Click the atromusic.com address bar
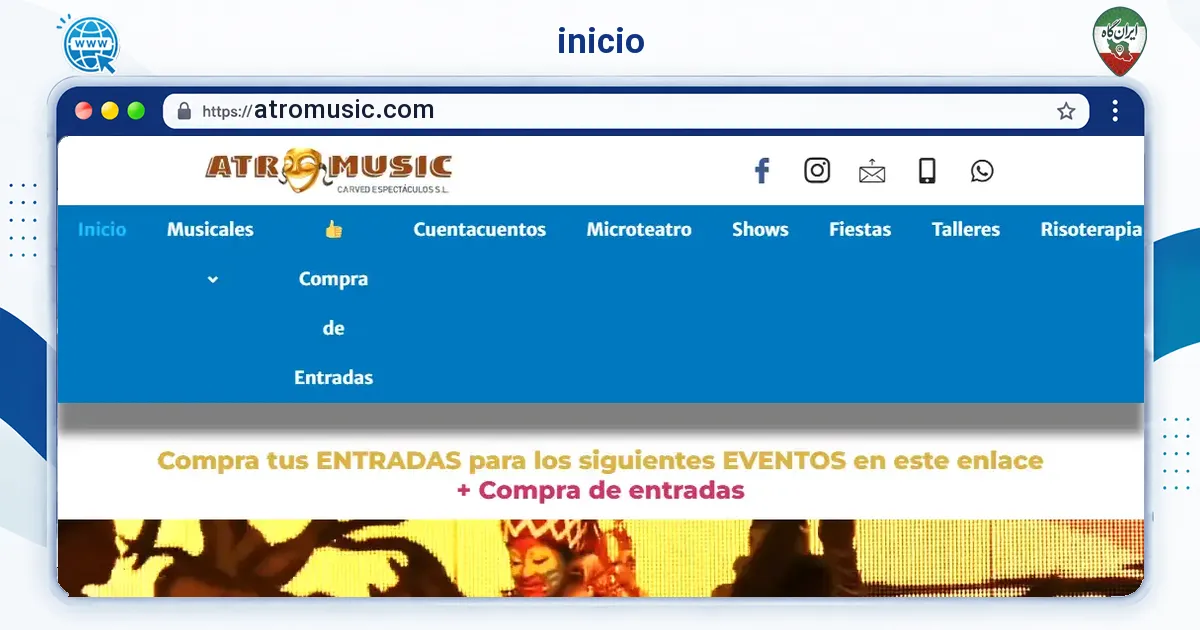 pyautogui.click(x=626, y=111)
